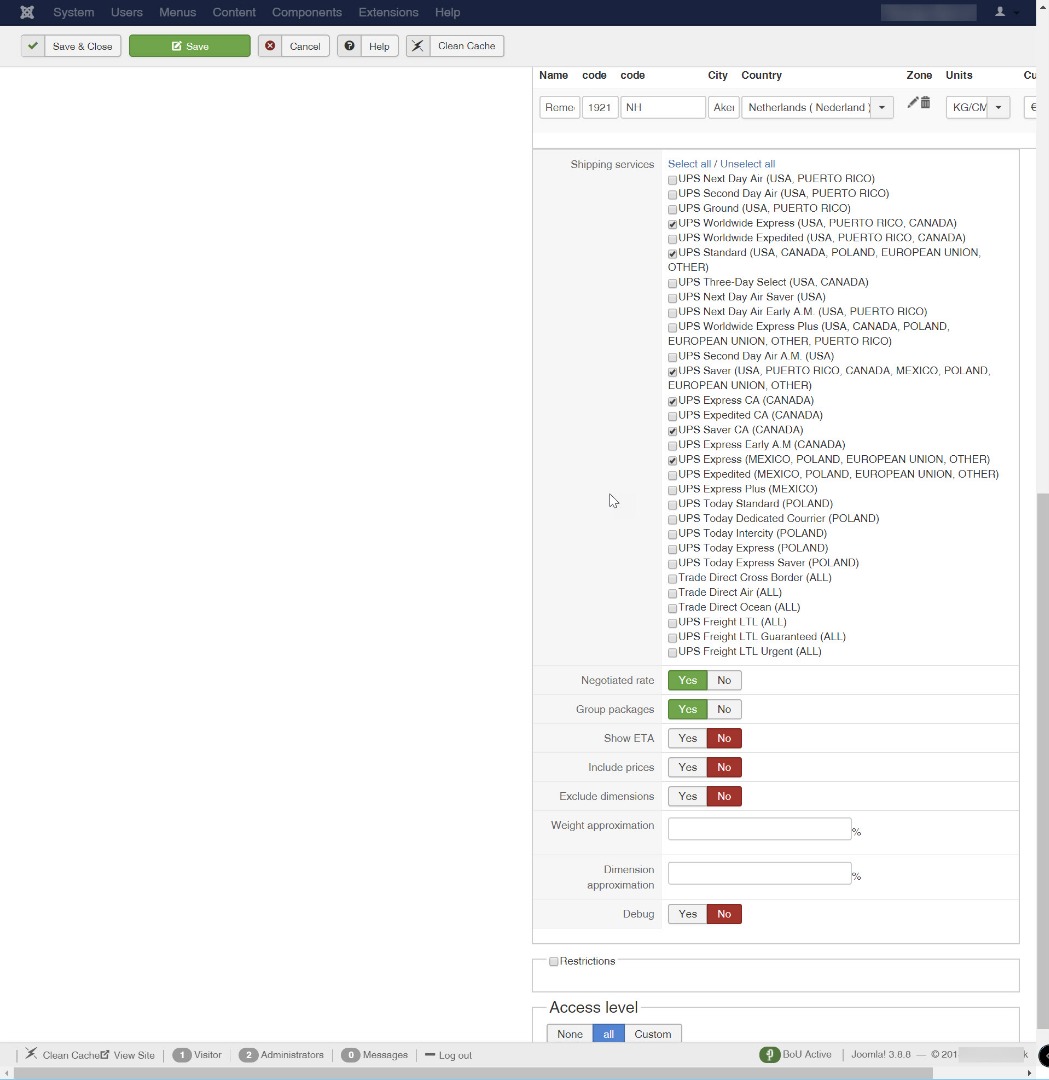
Task: Click the Unselect all link
Action: click(747, 164)
